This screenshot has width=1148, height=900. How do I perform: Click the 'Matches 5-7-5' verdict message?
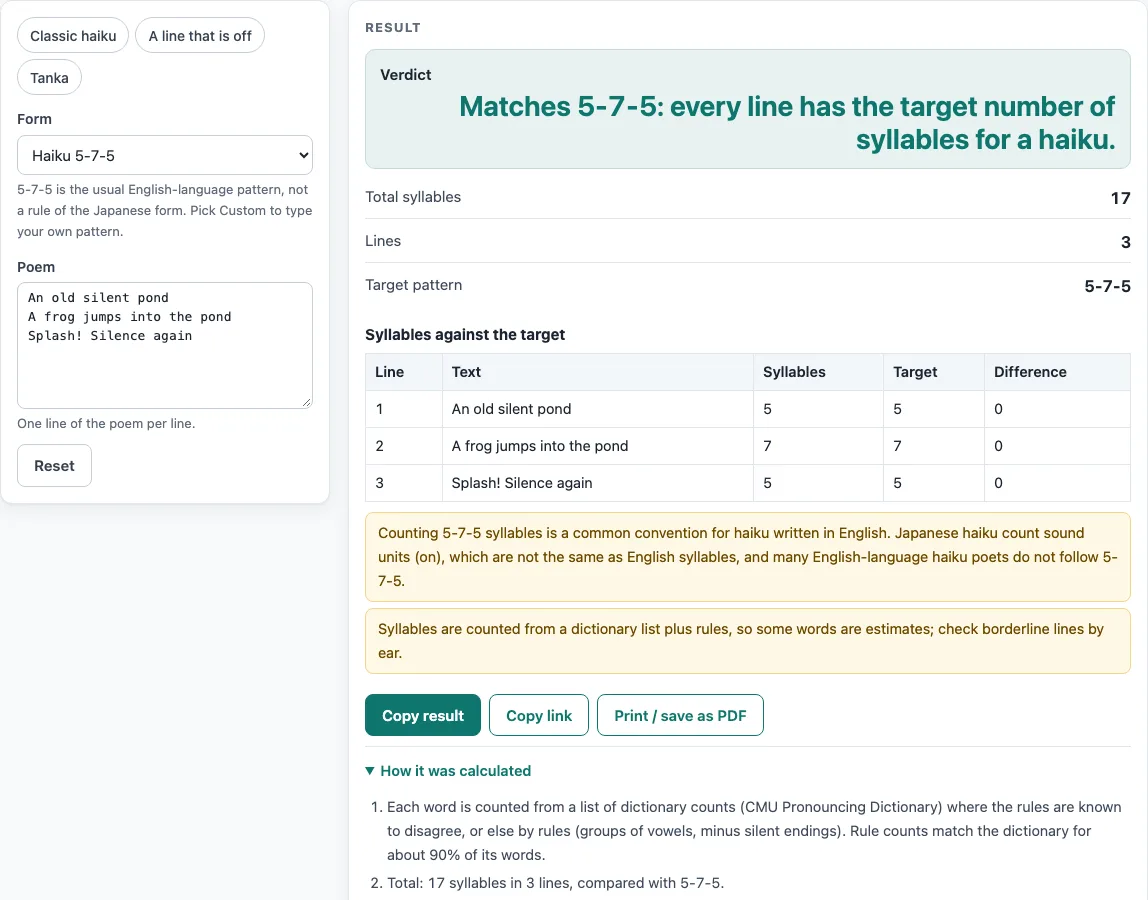click(x=787, y=123)
